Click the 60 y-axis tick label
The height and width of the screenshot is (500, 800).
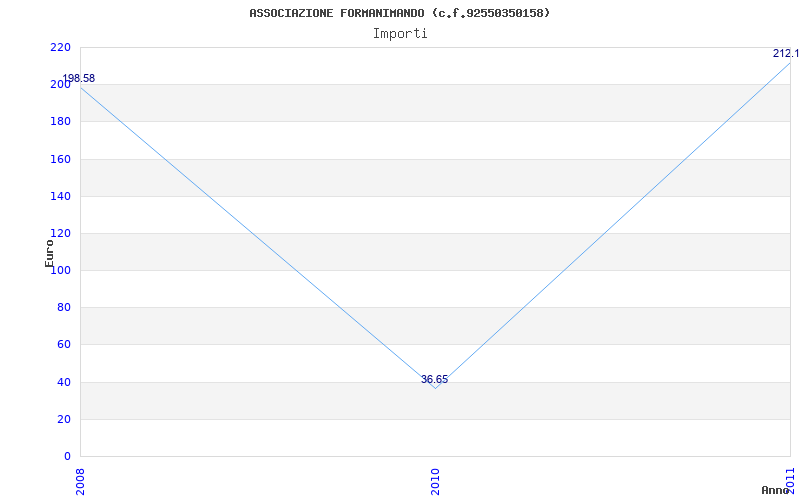[x=64, y=344]
